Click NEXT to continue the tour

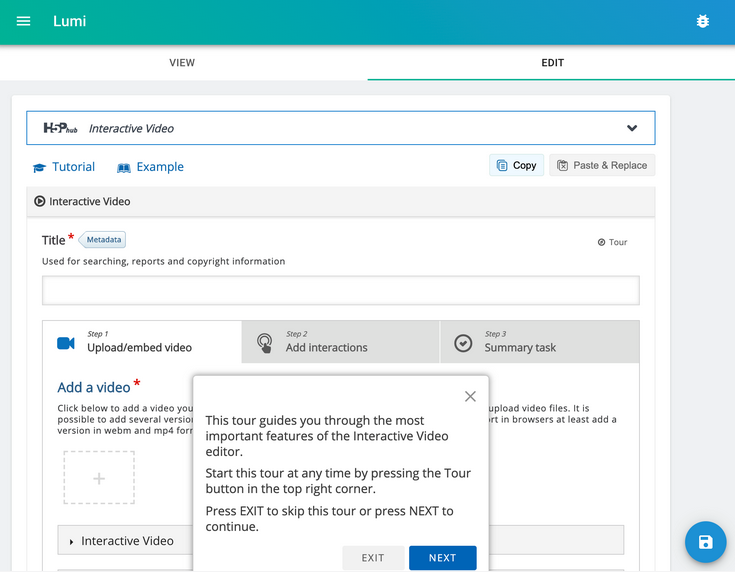[x=442, y=558]
